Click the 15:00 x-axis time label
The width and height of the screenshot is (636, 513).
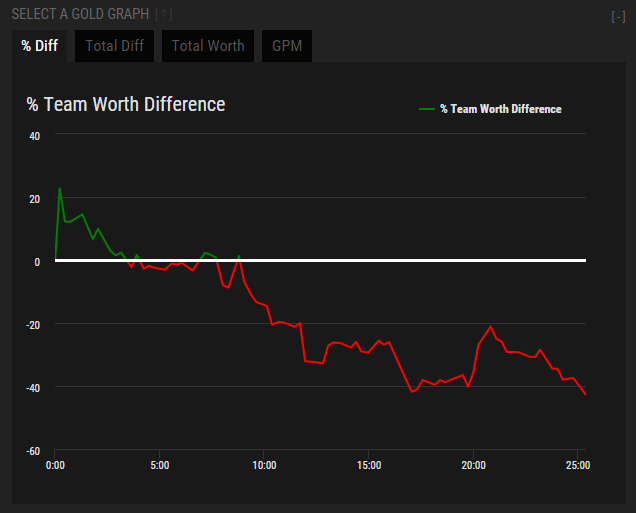369,465
